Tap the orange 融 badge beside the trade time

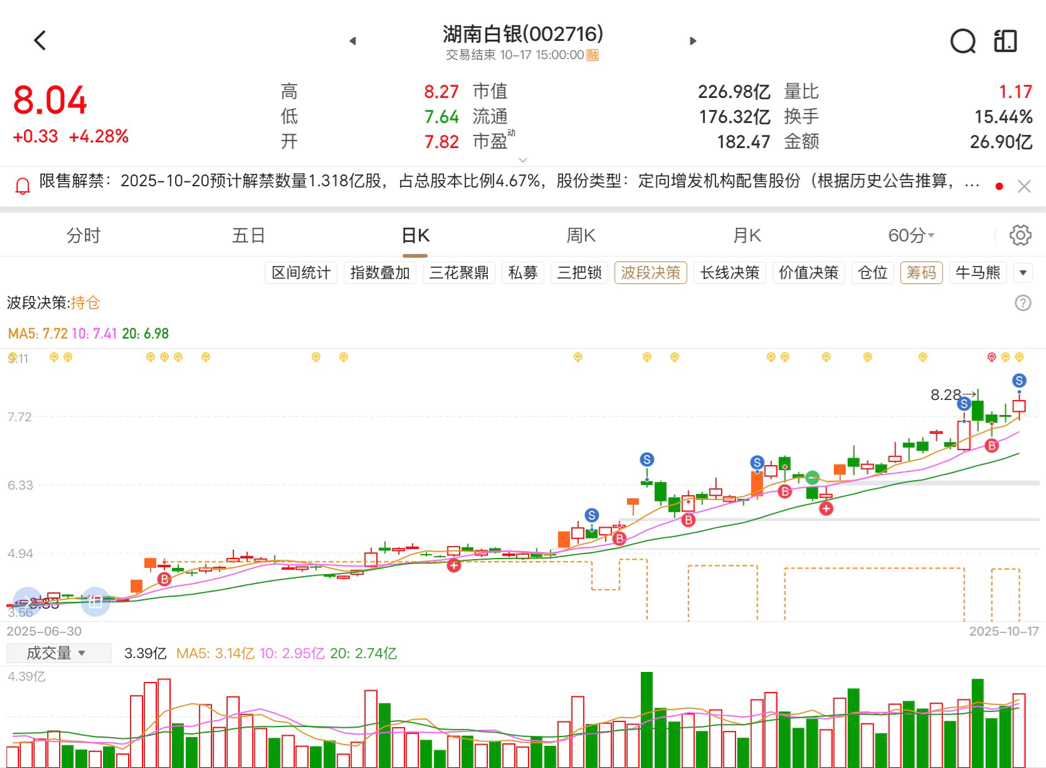592,55
